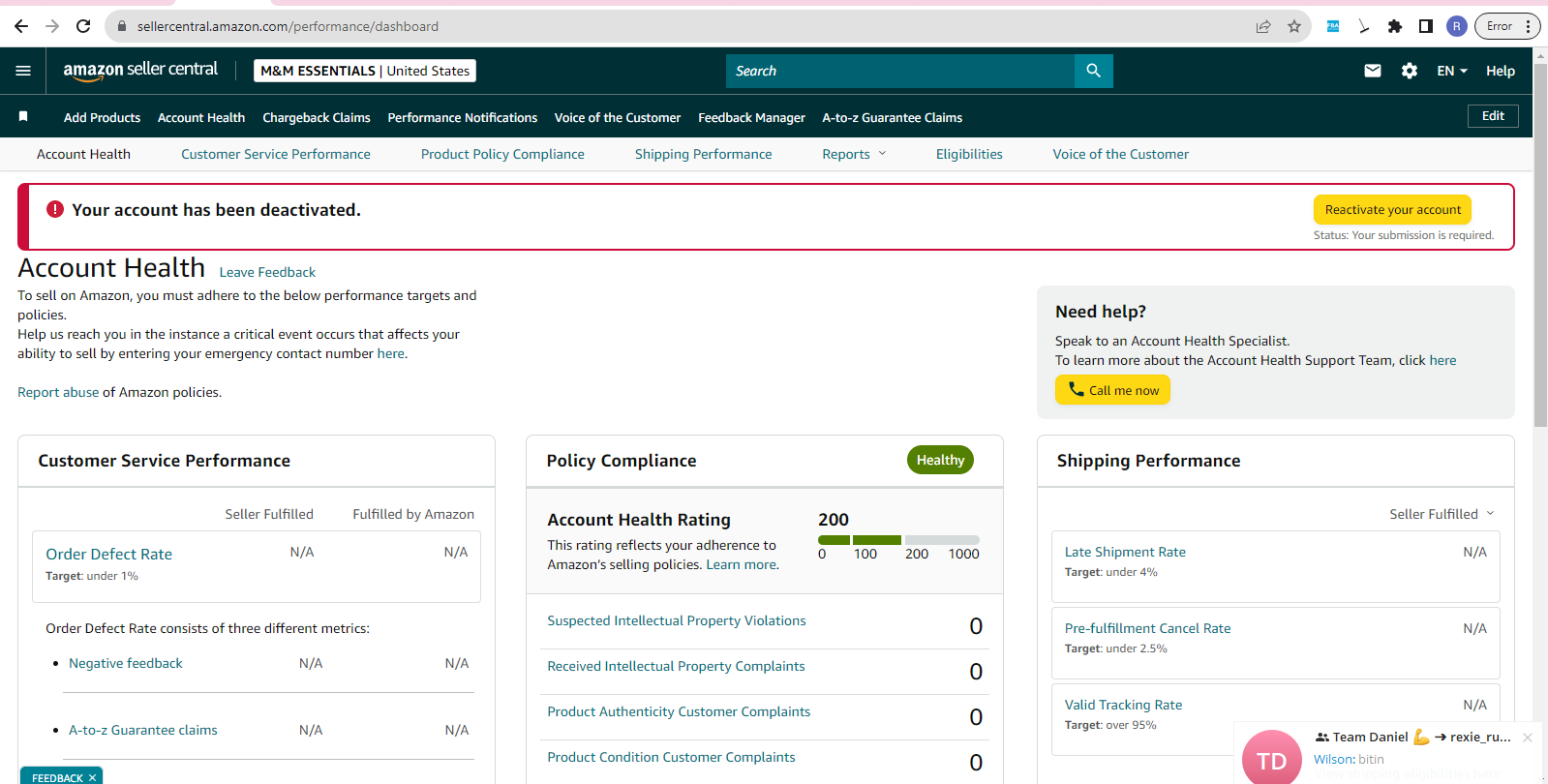
Task: Open Product Condition Customer Complaints
Action: pyautogui.click(x=671, y=757)
